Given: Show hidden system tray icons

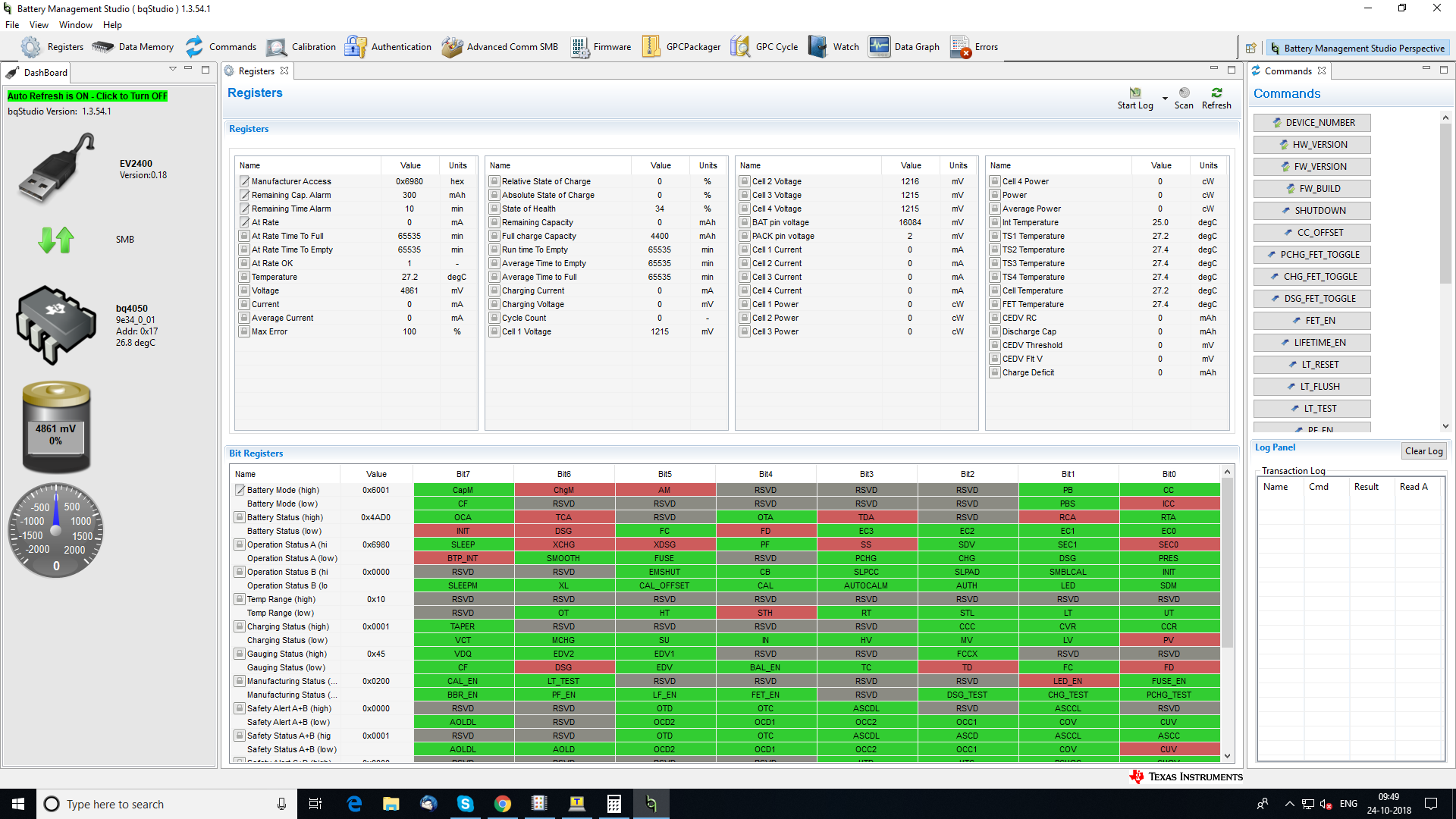Looking at the screenshot, I should 1289,804.
